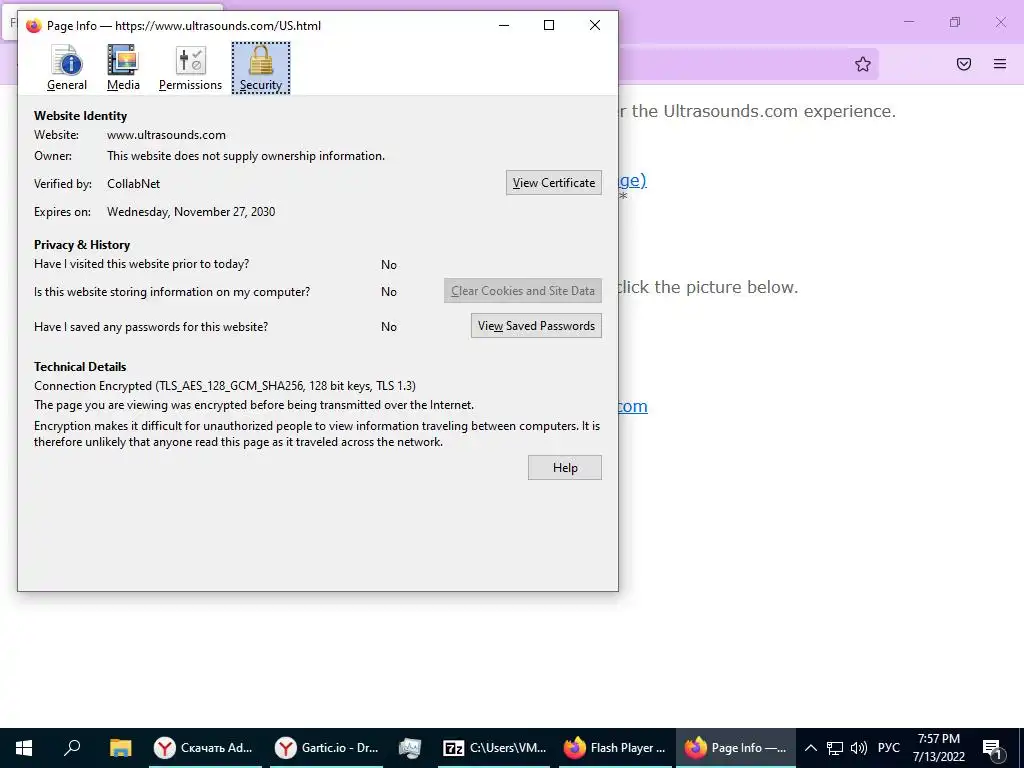Click View Saved Passwords button
This screenshot has width=1024, height=768.
(536, 326)
